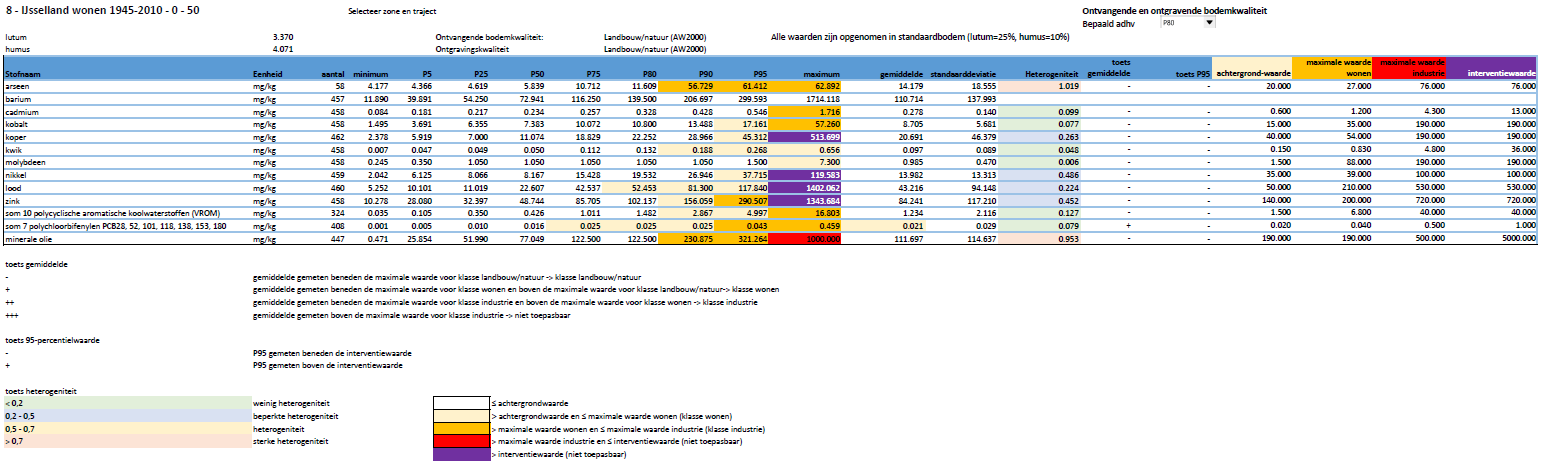Click the 'arseen' row label
Screen dimensions: 1543x465
(17, 88)
